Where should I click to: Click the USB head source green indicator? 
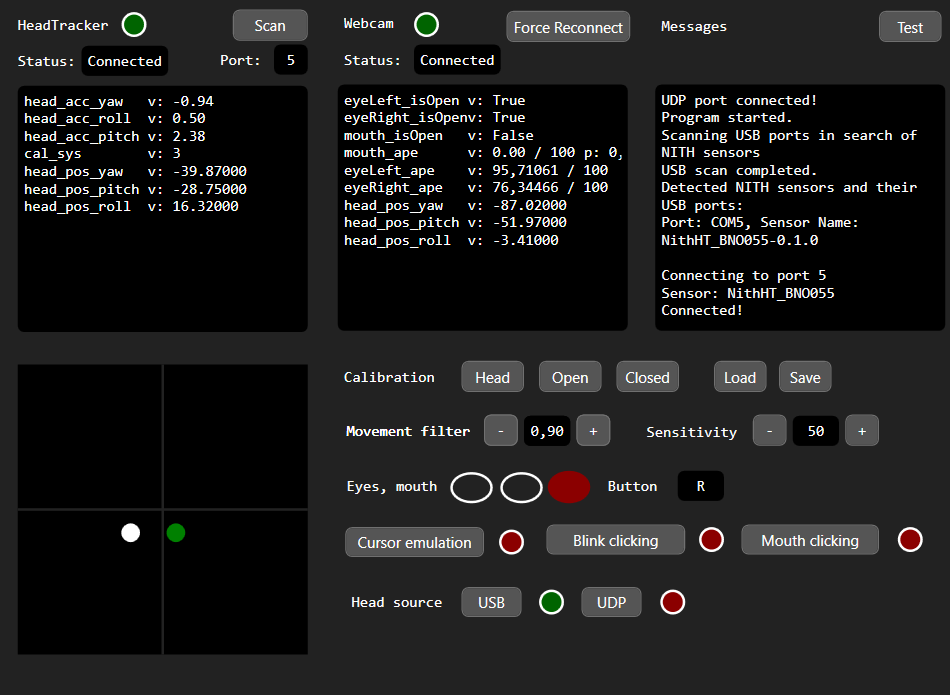[x=551, y=602]
